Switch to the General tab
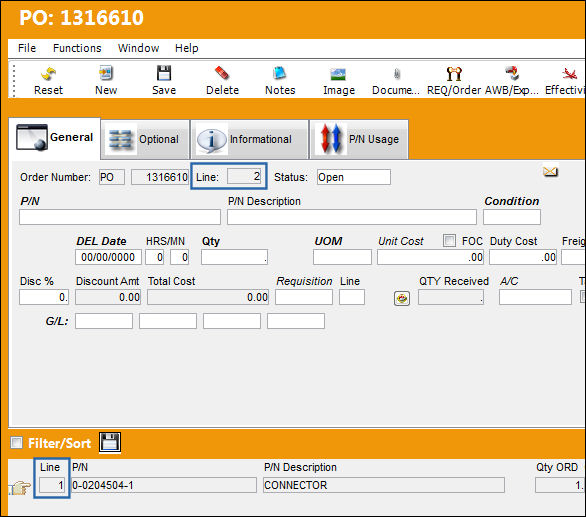 [x=55, y=138]
